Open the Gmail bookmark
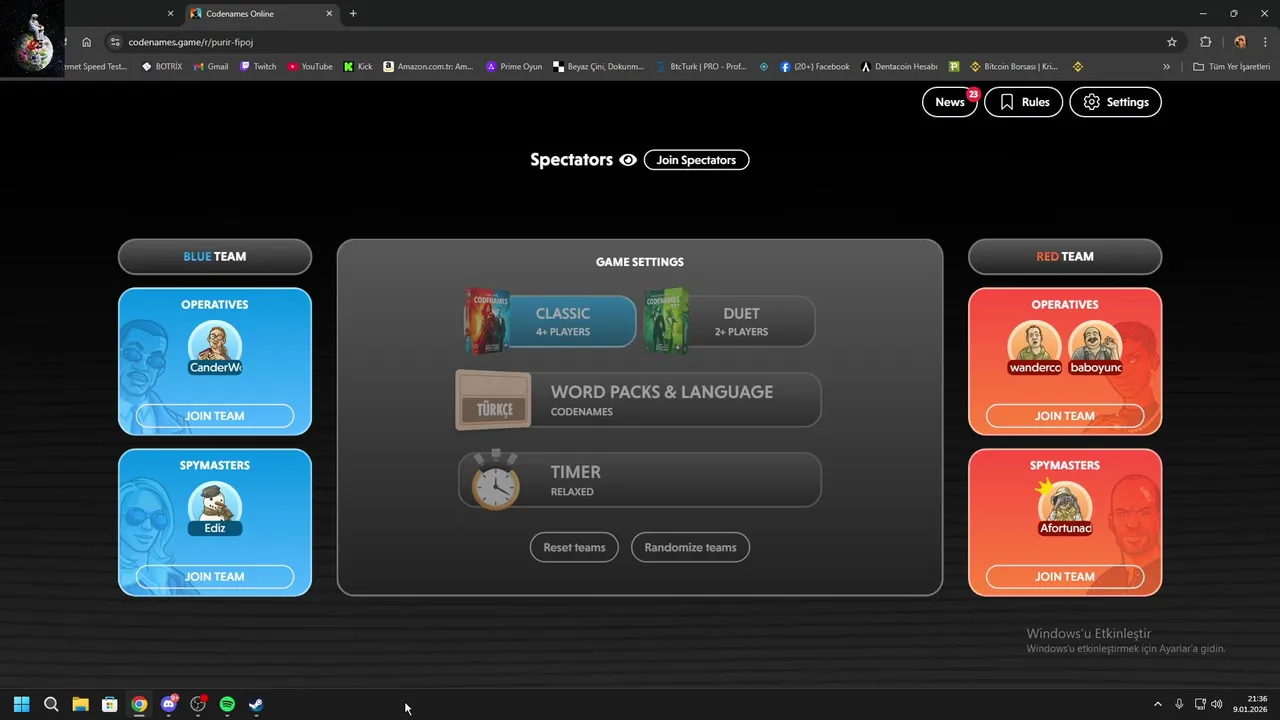1280x720 pixels. click(x=211, y=67)
